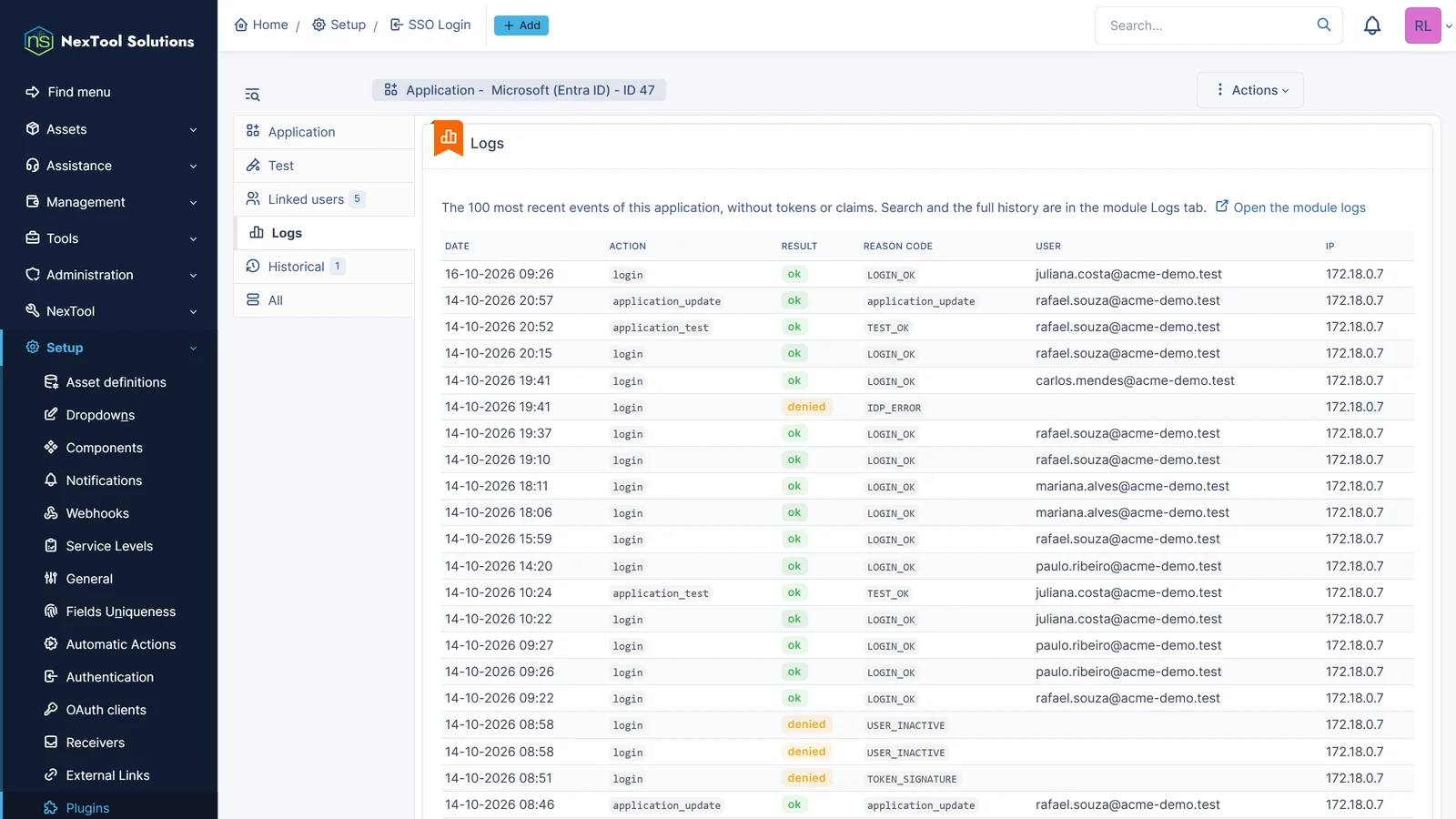
Task: Open the module logs link
Action: (x=1290, y=207)
